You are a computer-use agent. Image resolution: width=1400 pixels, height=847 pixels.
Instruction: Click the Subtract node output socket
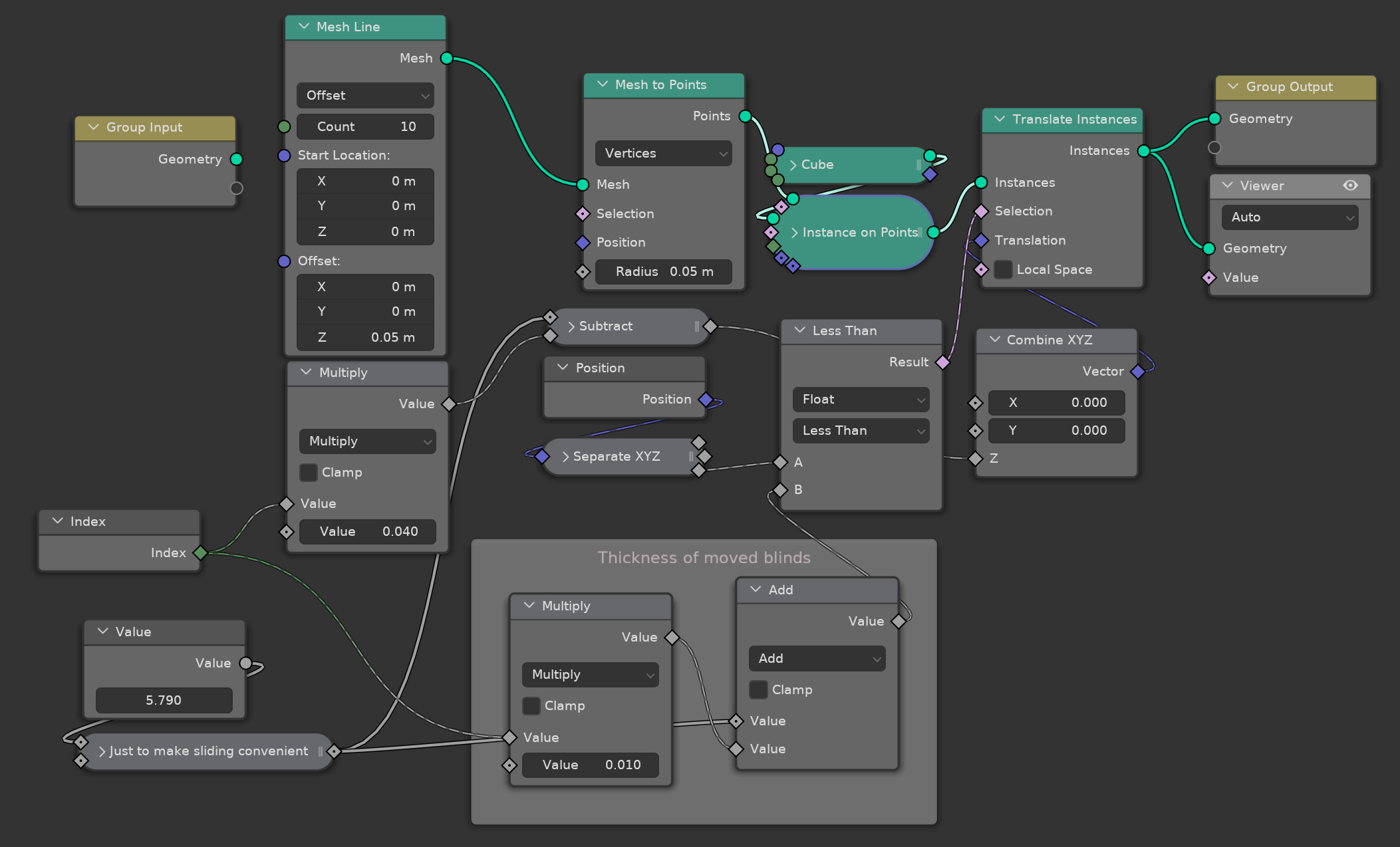[x=710, y=326]
